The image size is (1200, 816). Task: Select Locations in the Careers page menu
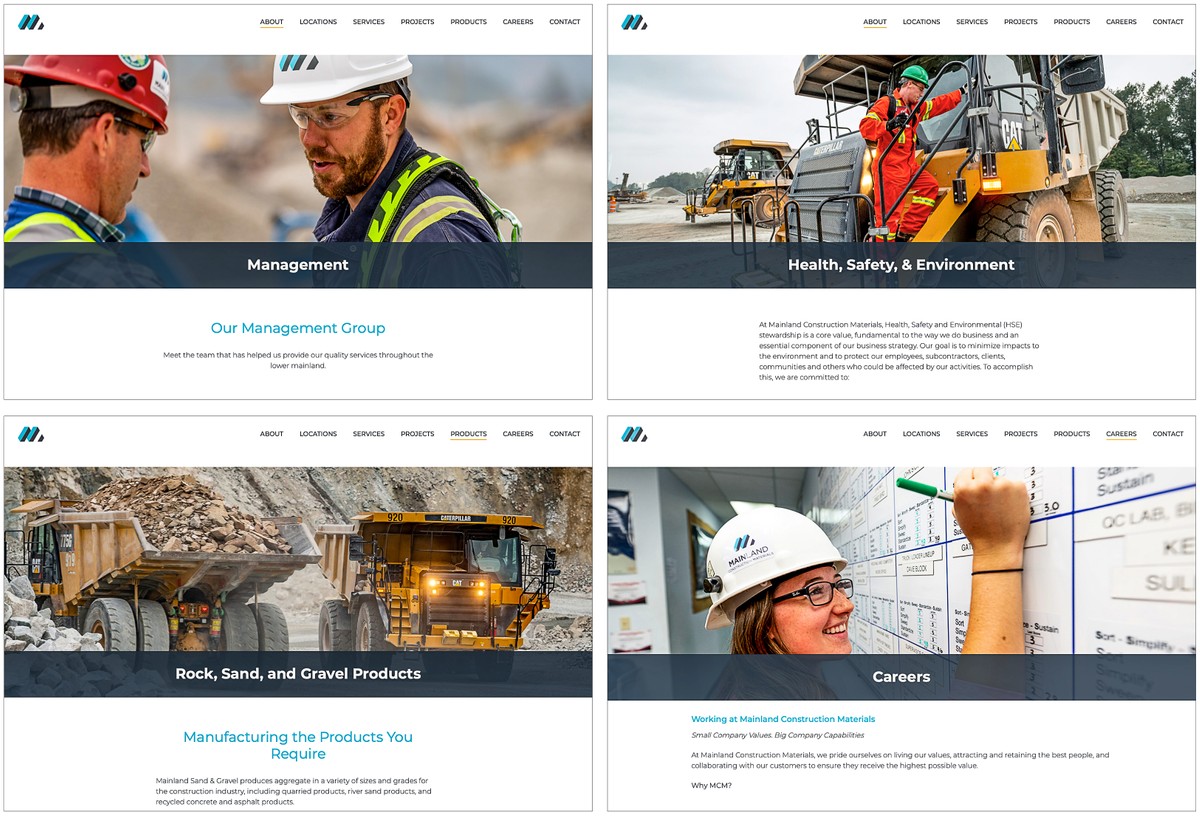click(x=921, y=434)
